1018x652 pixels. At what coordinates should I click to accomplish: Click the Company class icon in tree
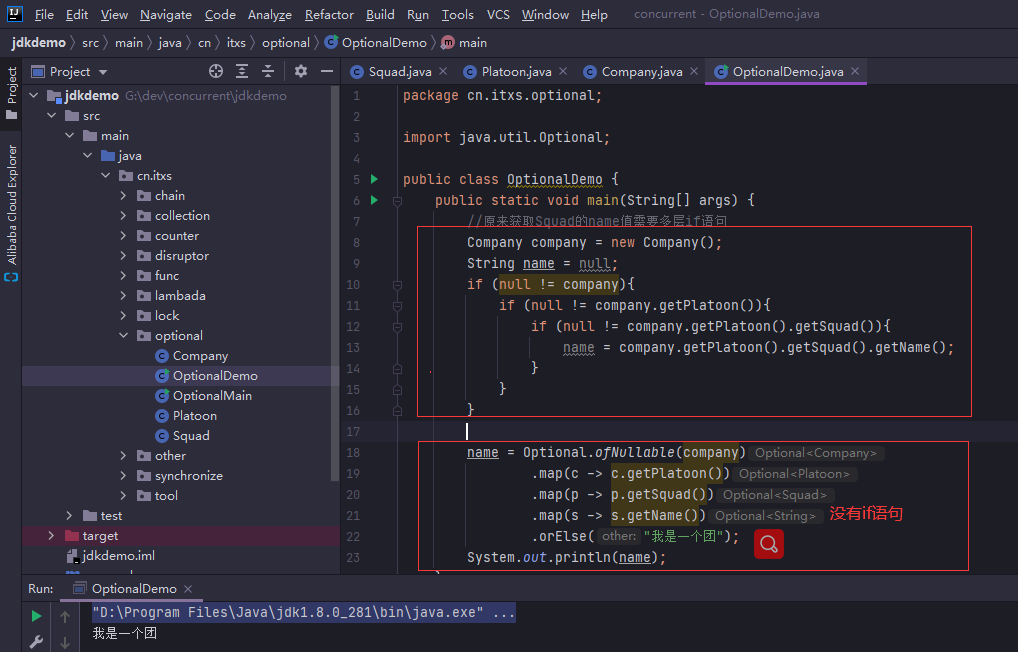click(x=162, y=356)
